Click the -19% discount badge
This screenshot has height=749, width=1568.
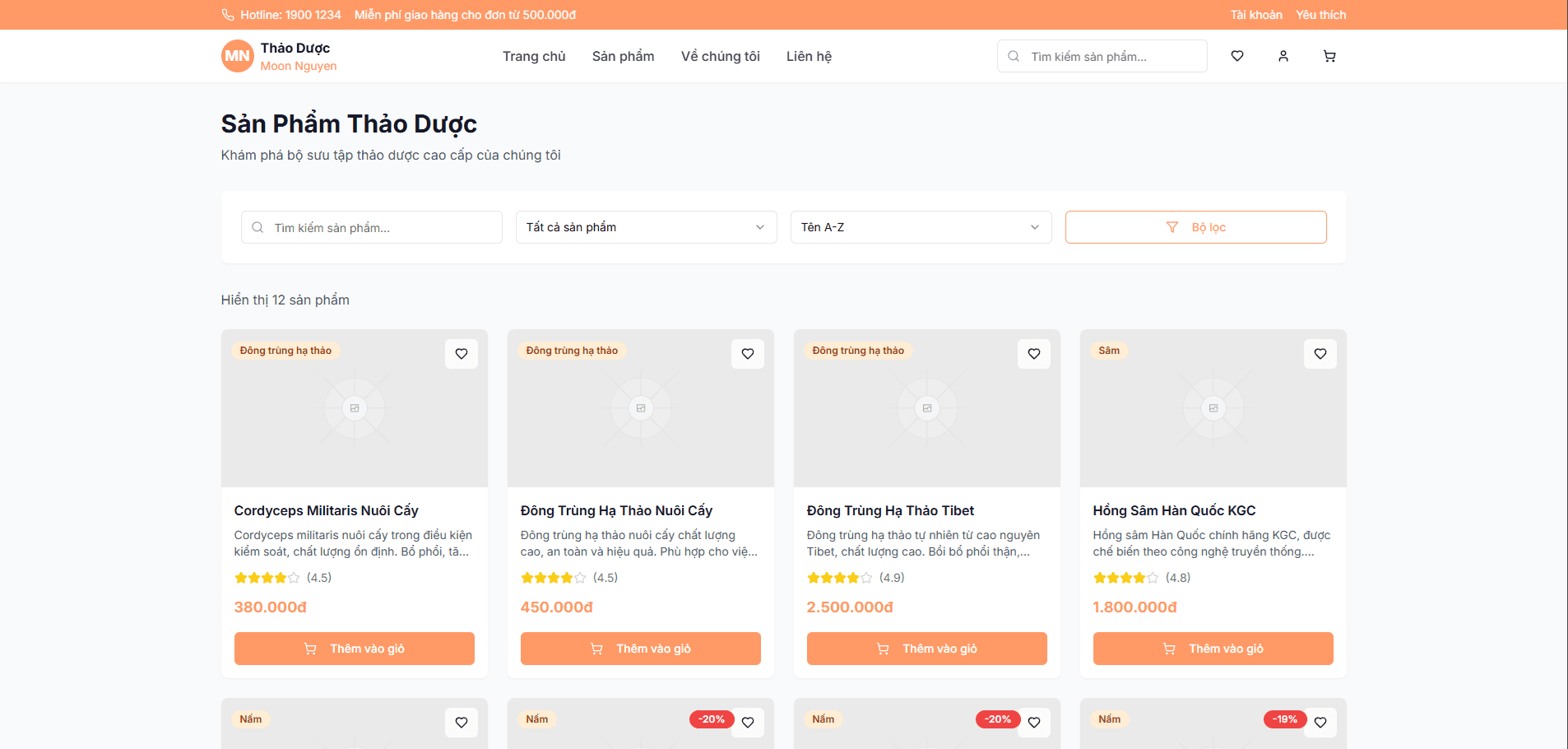1285,719
